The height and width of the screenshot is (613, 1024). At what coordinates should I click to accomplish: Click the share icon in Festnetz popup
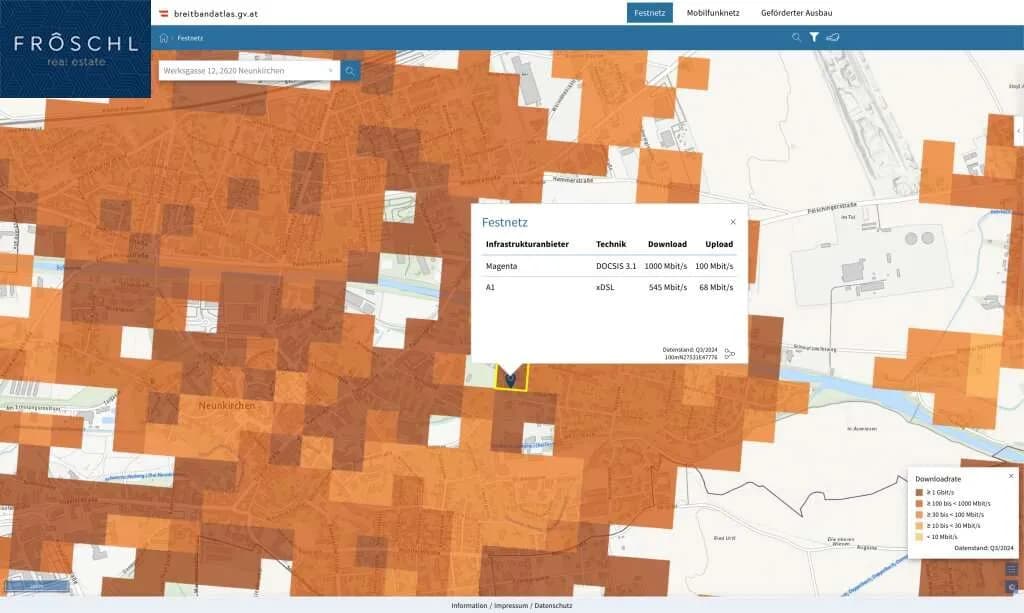pyautogui.click(x=729, y=354)
